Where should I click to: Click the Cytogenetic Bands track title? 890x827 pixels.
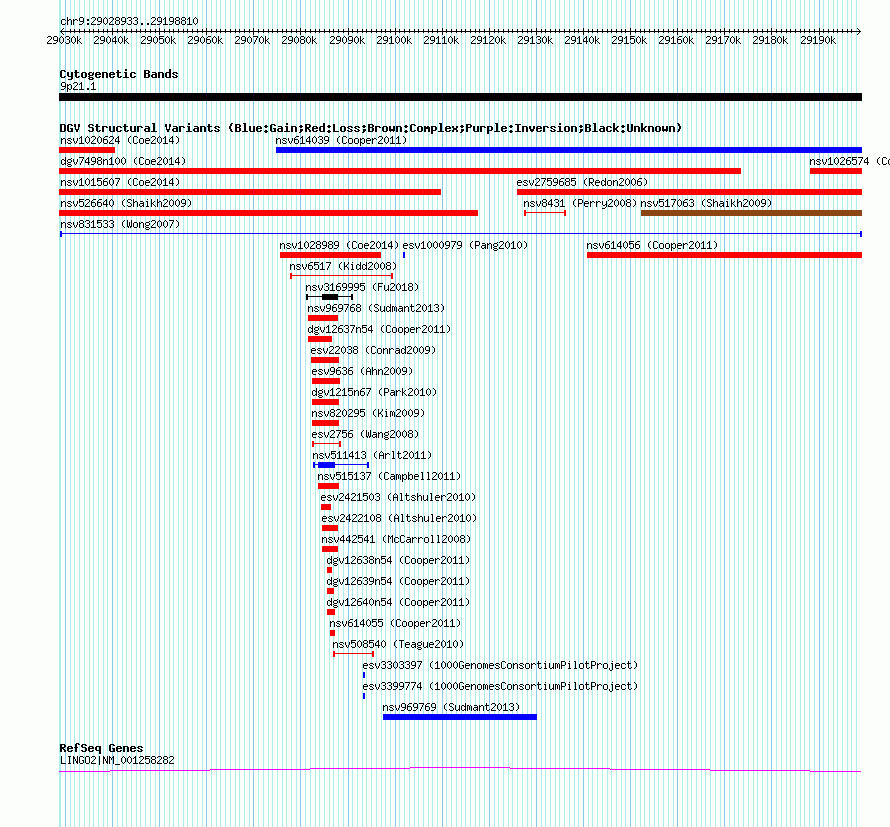(119, 74)
